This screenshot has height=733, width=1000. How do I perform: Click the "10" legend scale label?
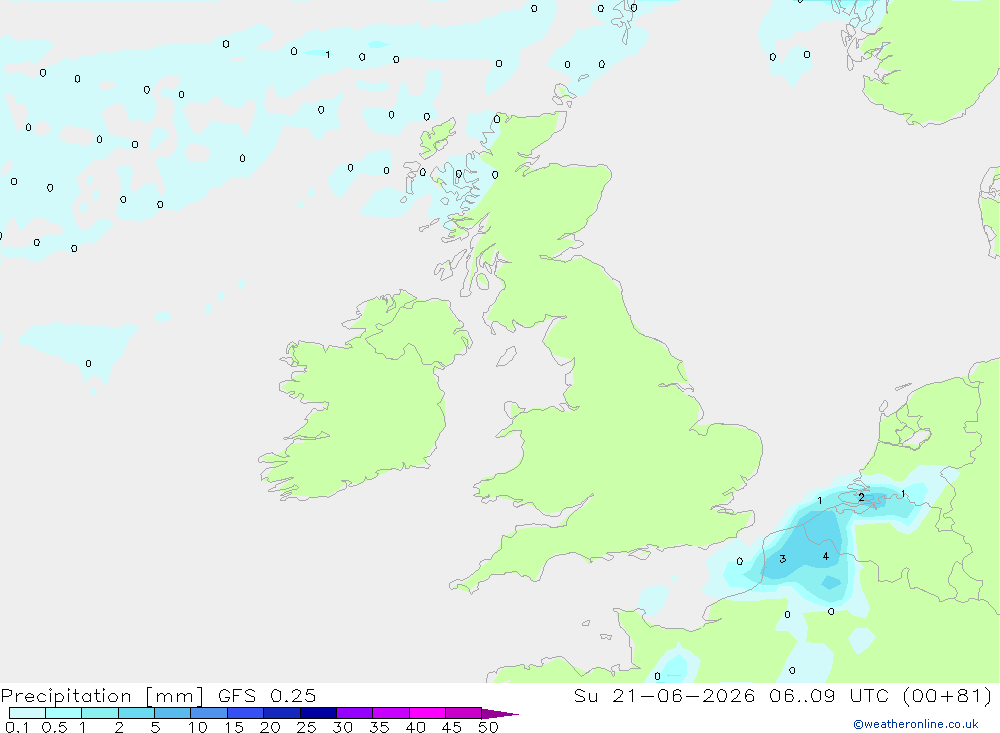pos(198,727)
